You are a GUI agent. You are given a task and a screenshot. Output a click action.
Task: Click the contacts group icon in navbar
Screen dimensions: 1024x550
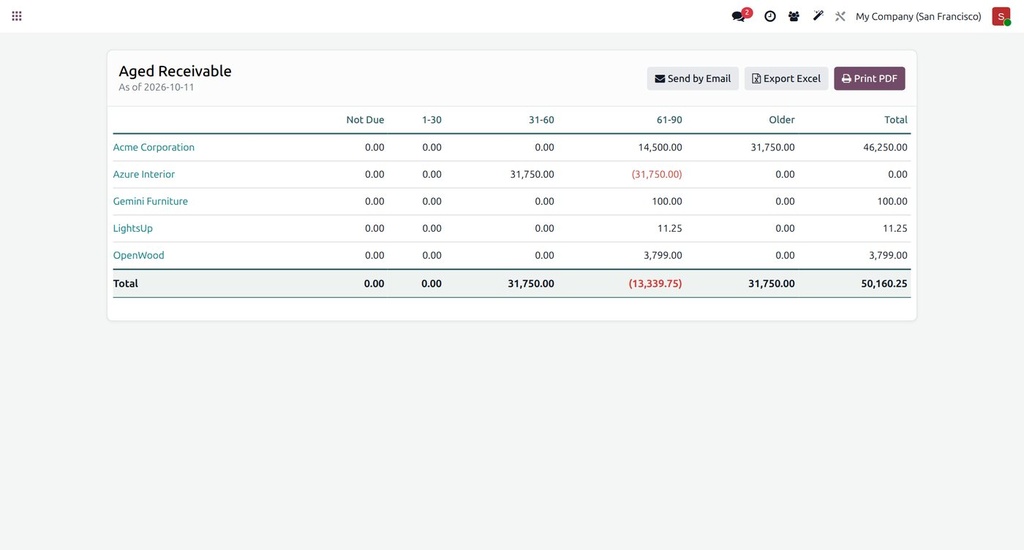[x=793, y=16]
